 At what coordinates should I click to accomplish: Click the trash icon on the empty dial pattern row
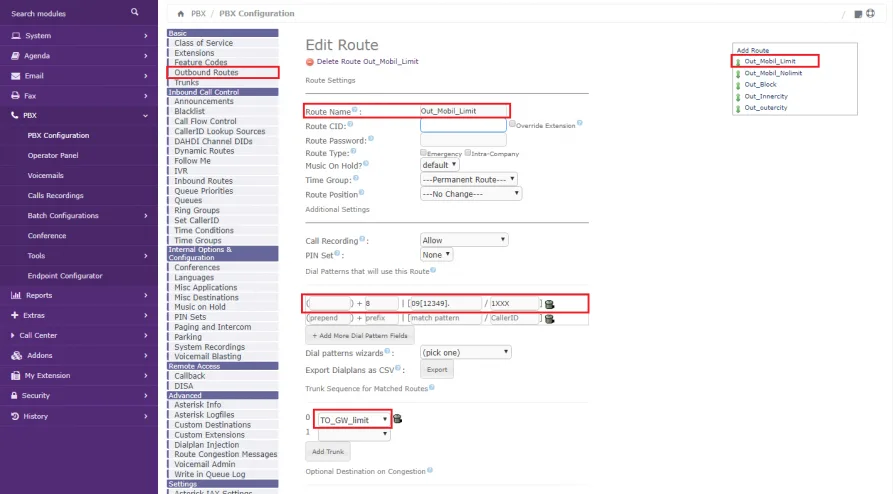click(x=549, y=319)
